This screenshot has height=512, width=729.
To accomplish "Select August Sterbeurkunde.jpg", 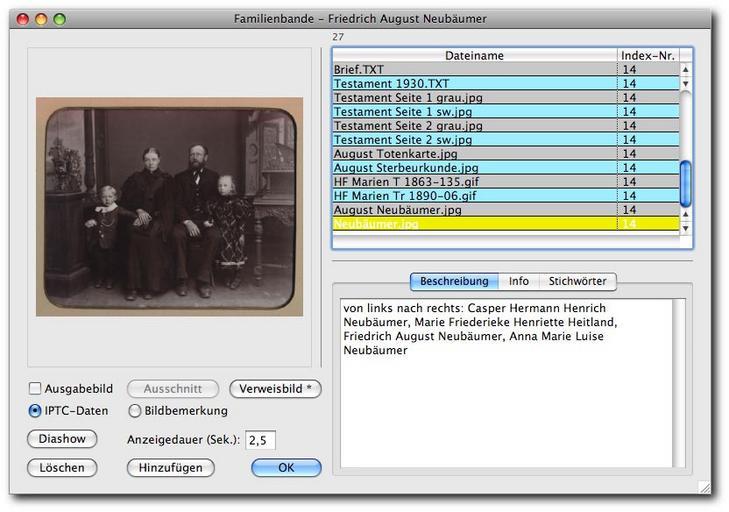I will (x=506, y=168).
